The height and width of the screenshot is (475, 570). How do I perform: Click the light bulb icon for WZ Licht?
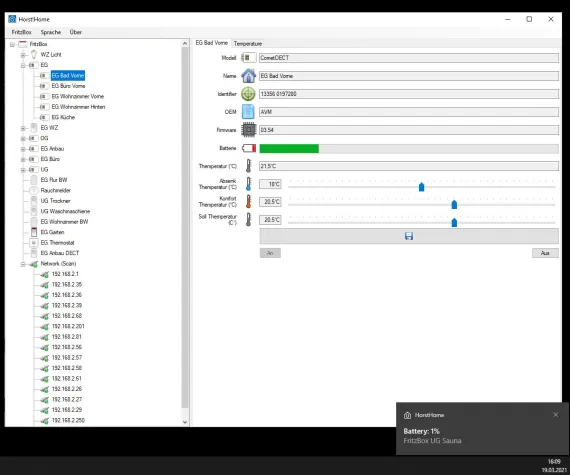coord(34,55)
